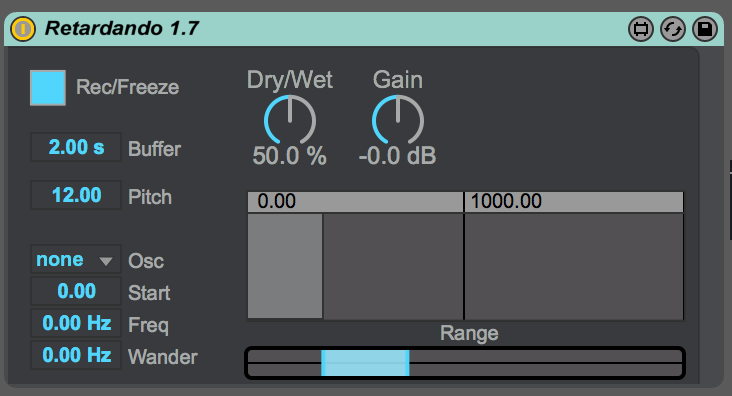Click the Wander label

click(x=163, y=357)
